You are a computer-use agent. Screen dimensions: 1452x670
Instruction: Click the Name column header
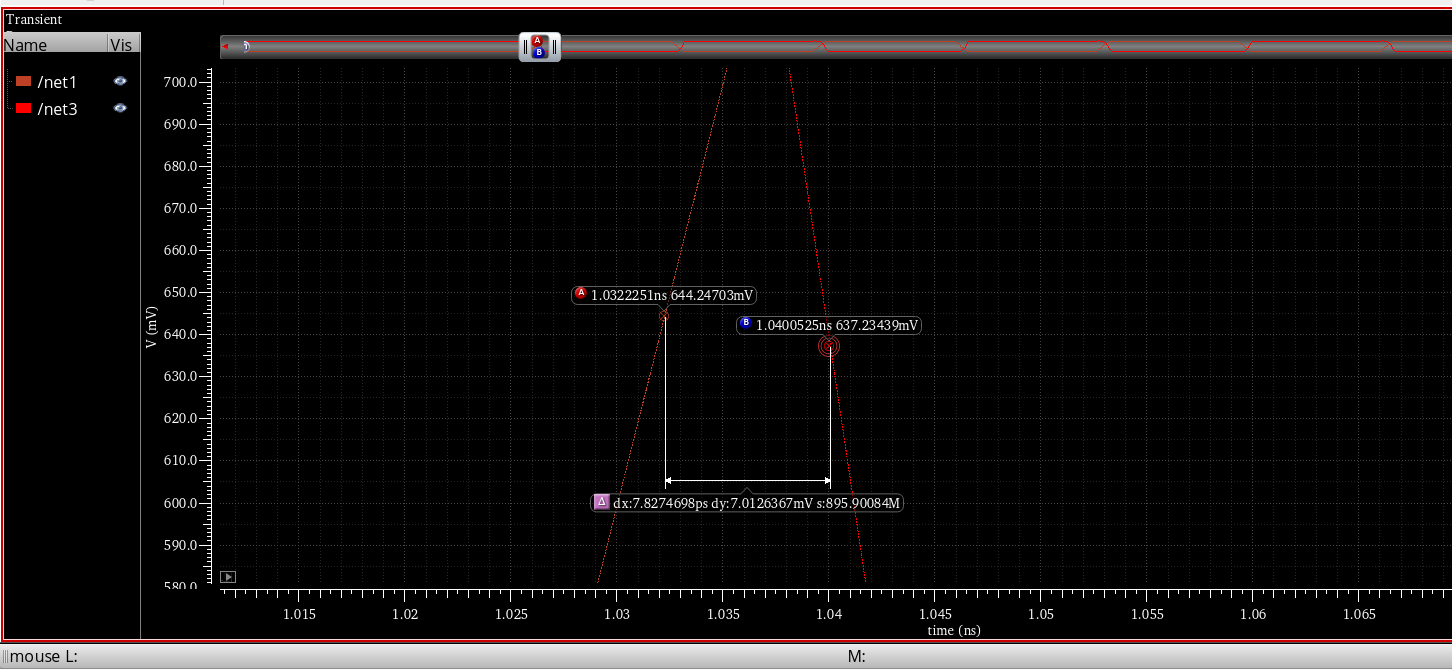tap(26, 44)
